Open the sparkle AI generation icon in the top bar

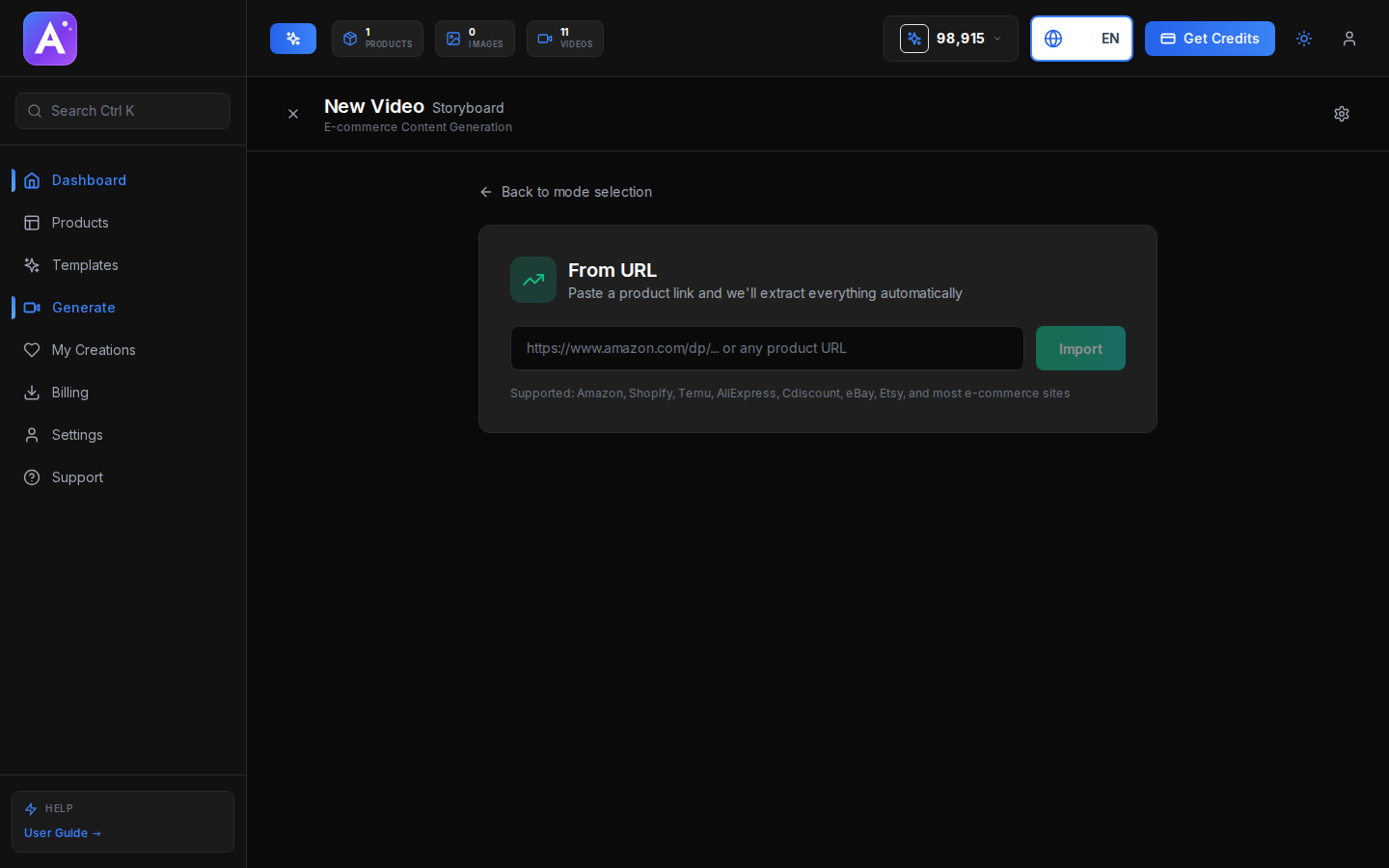(x=292, y=39)
